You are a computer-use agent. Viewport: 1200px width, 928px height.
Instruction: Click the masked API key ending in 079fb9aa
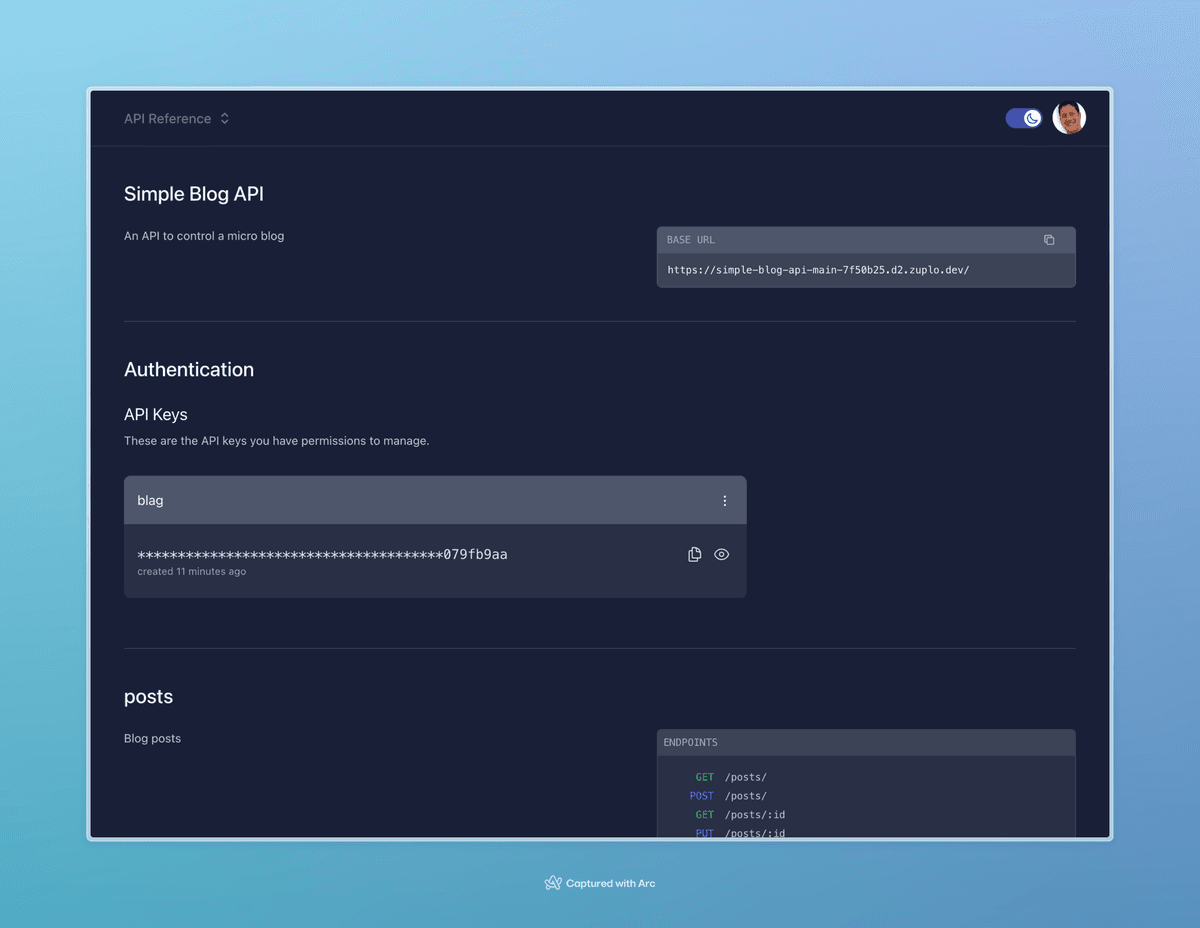[x=322, y=554]
